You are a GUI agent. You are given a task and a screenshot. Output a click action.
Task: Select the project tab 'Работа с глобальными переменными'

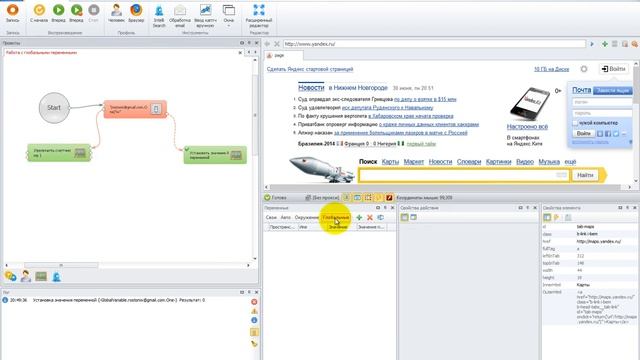[x=41, y=53]
